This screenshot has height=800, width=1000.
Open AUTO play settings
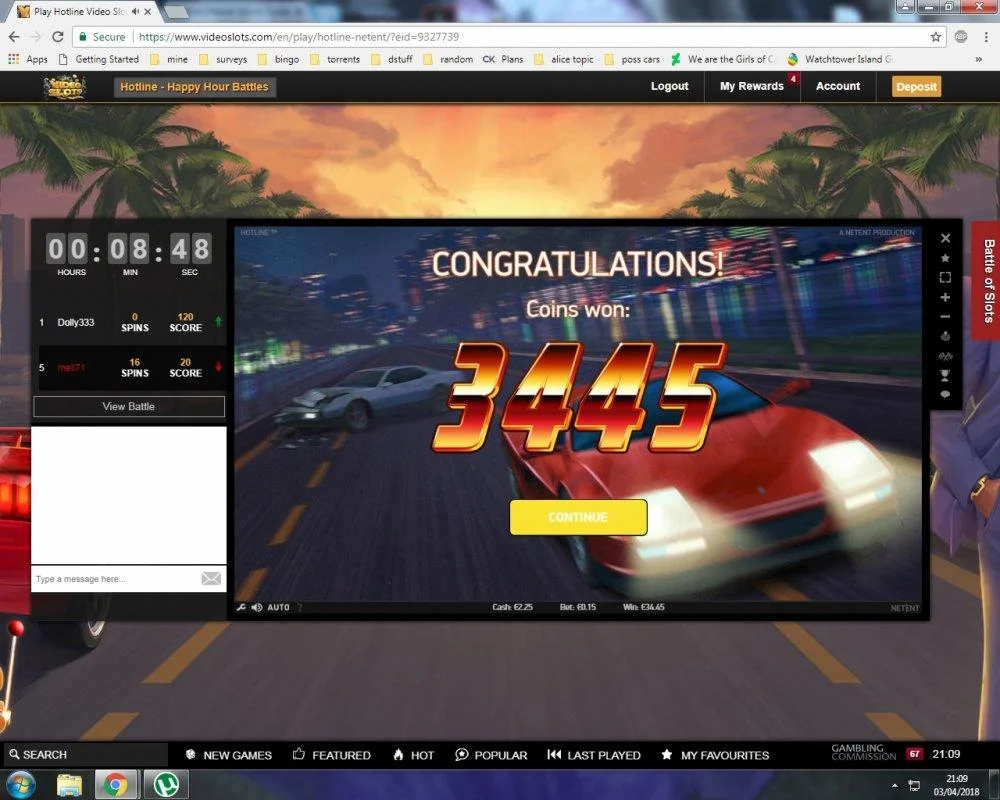(278, 607)
